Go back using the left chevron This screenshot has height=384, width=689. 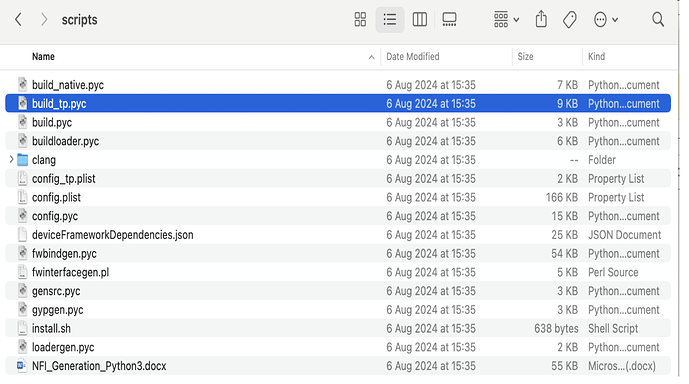(18, 20)
